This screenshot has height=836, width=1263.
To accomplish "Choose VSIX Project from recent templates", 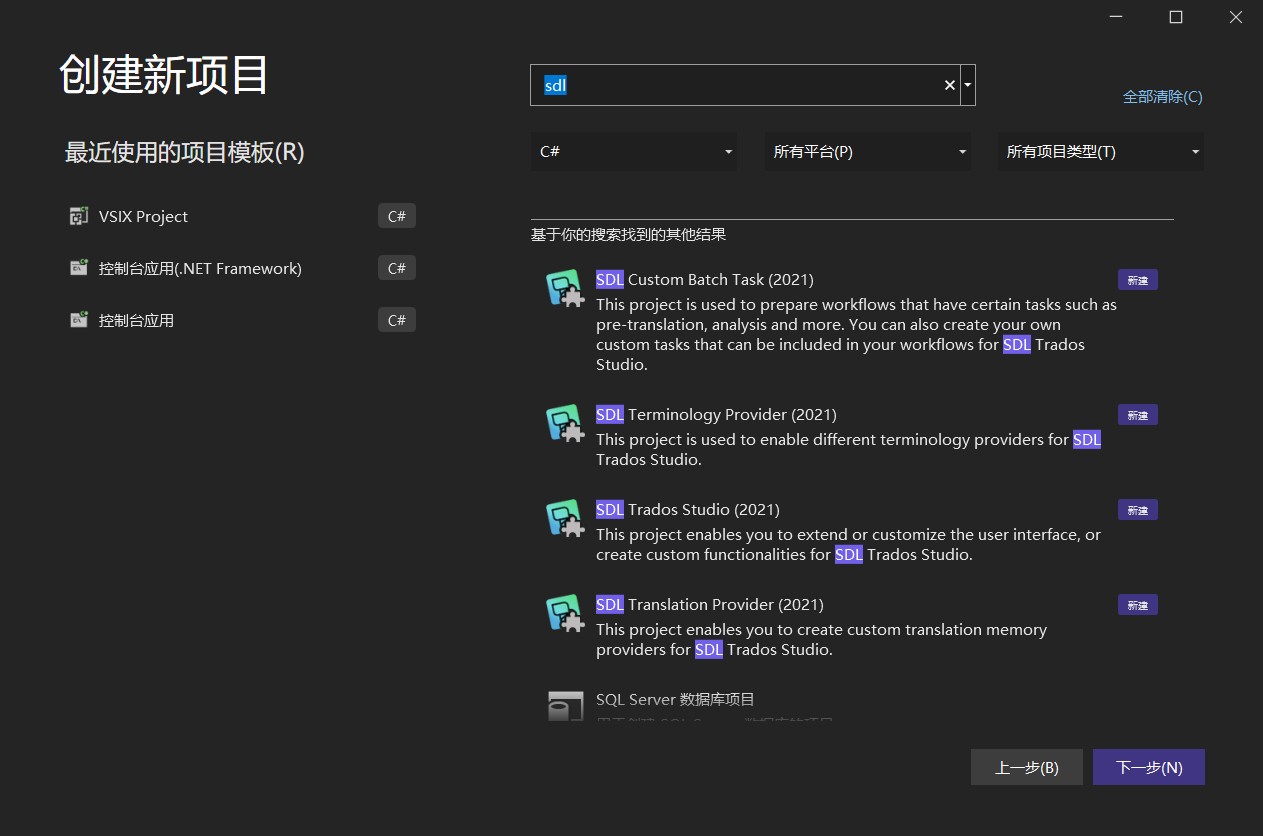I will (x=143, y=217).
